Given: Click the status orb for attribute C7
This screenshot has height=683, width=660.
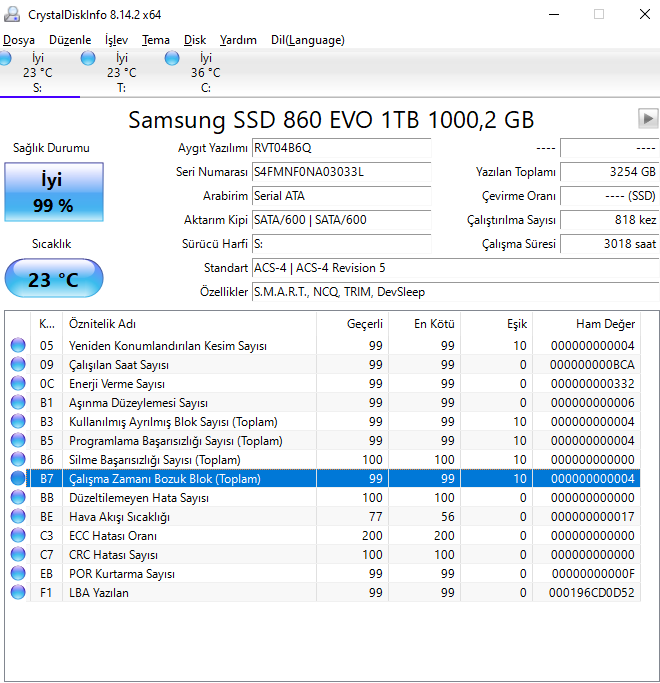Looking at the screenshot, I should click(18, 554).
